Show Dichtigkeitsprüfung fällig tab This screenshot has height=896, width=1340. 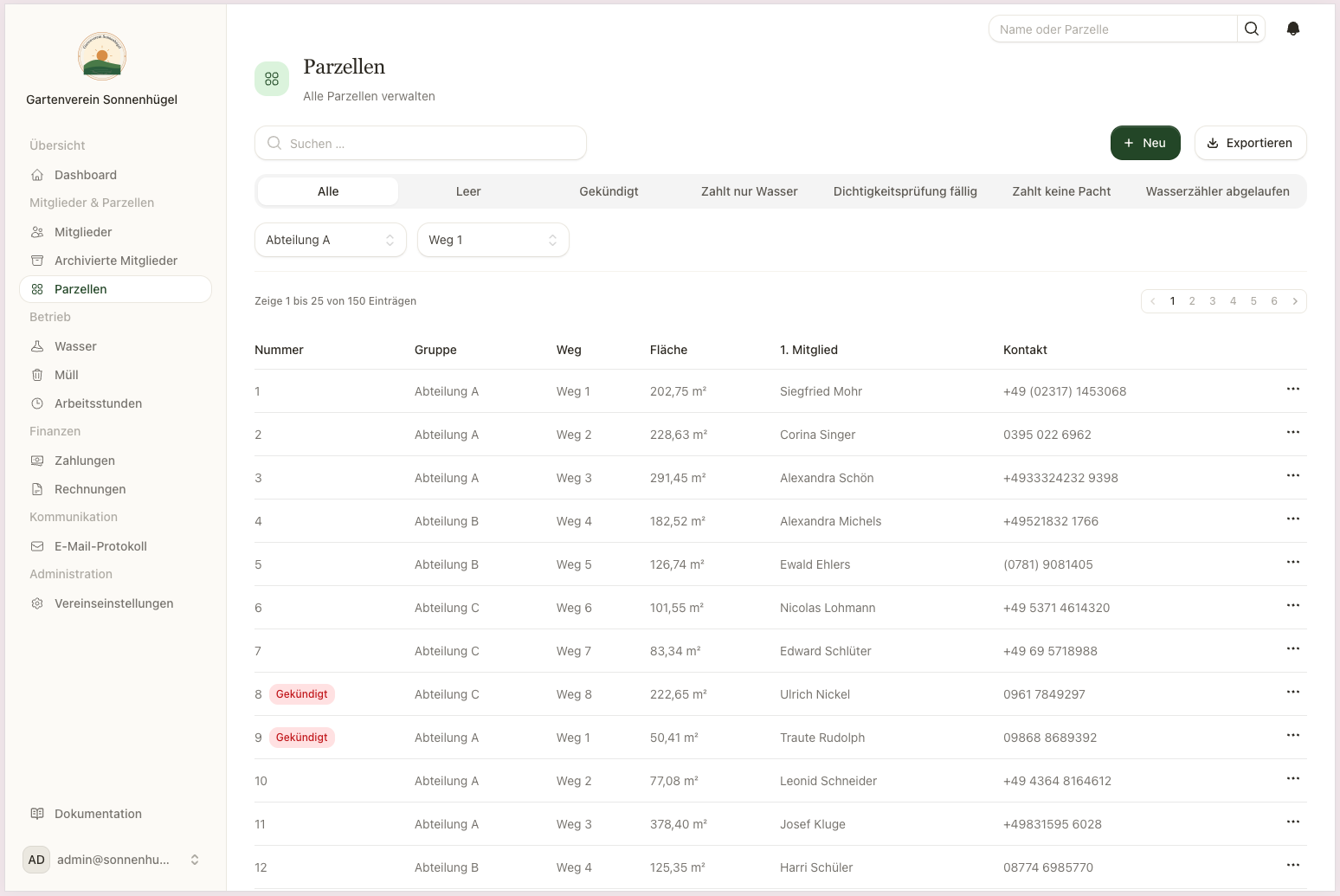905,191
